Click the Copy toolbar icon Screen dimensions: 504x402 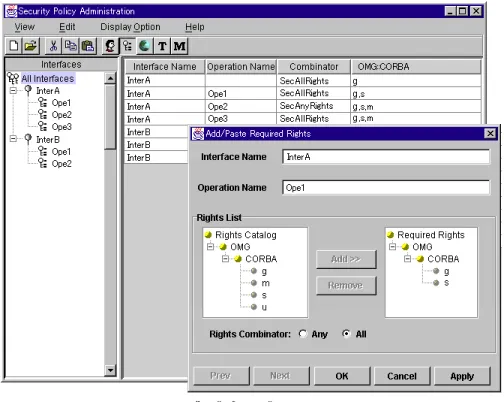(70, 46)
